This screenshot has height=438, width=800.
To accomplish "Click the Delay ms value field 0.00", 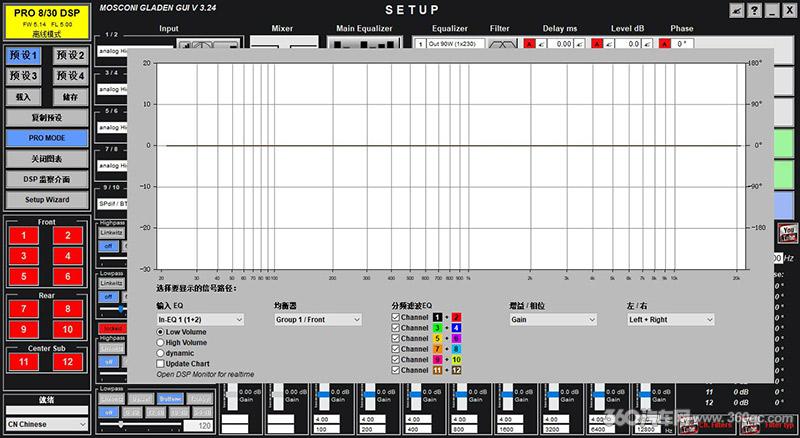I will click(560, 44).
